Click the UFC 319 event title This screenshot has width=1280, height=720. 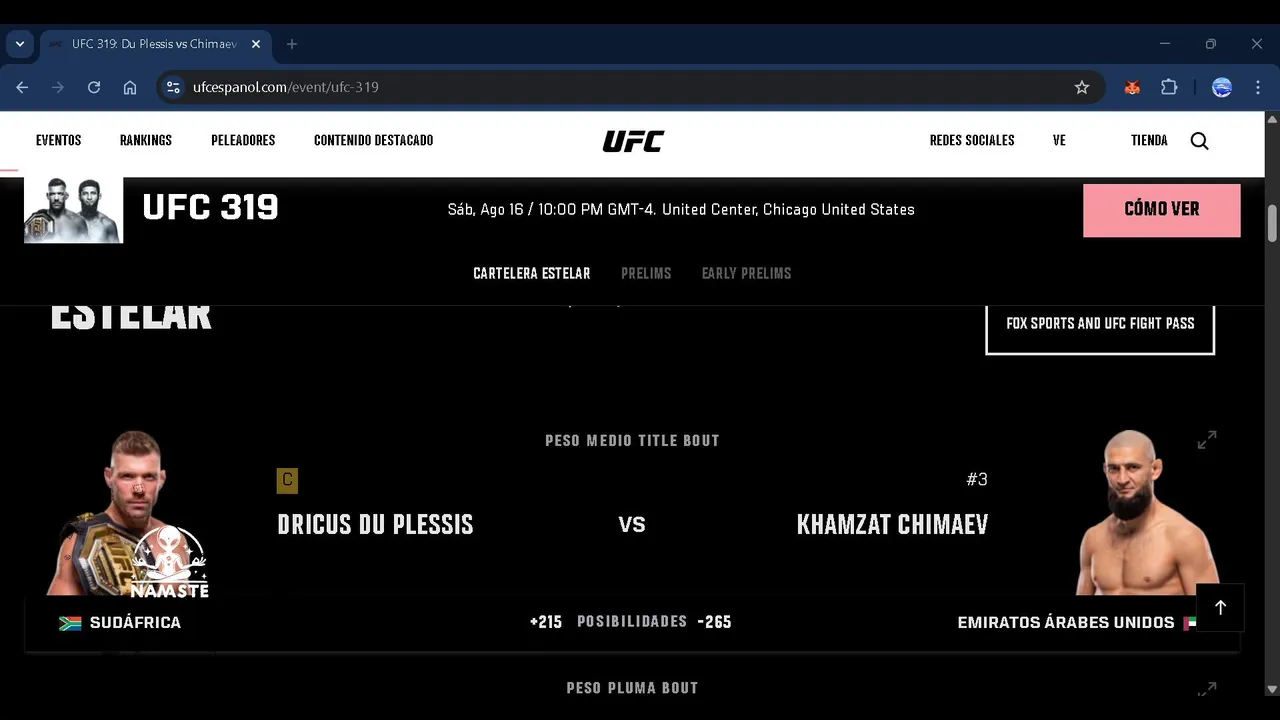[210, 208]
